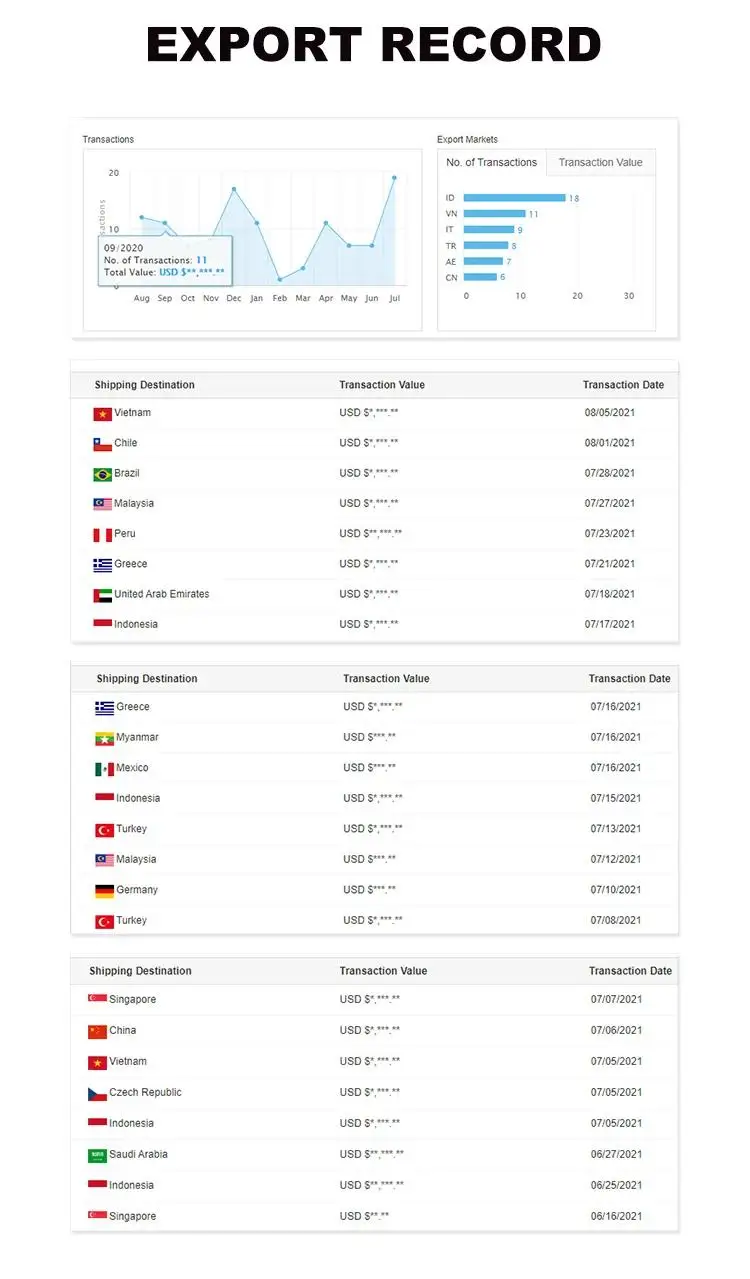Click the Germany flag icon

(x=104, y=891)
